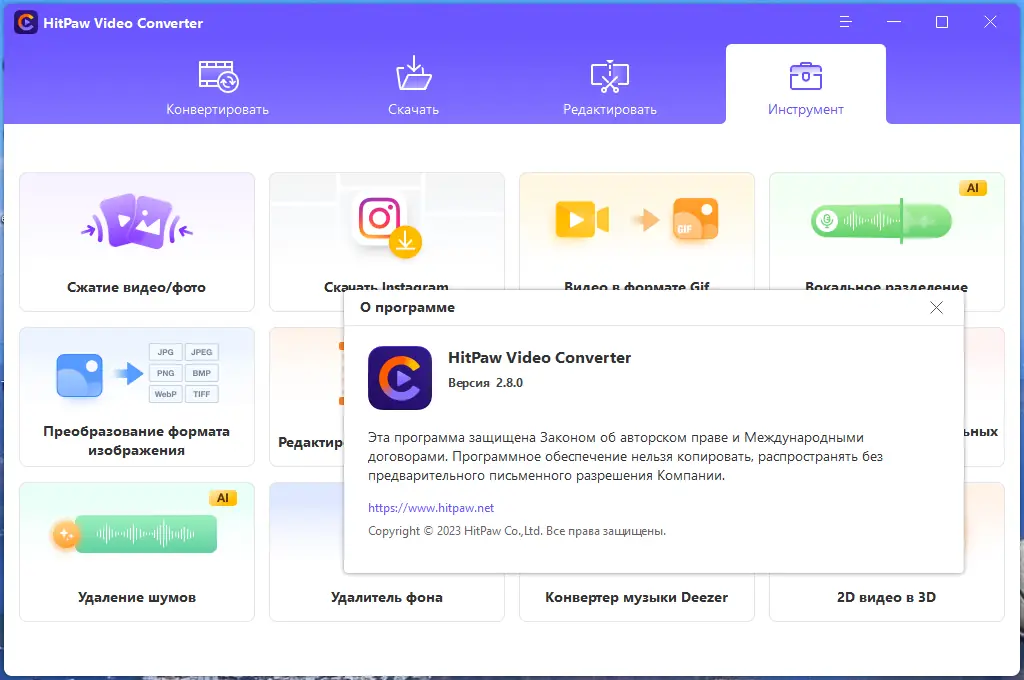Click the WebP format box on conversion card
Image resolution: width=1024 pixels, height=680 pixels.
165,394
